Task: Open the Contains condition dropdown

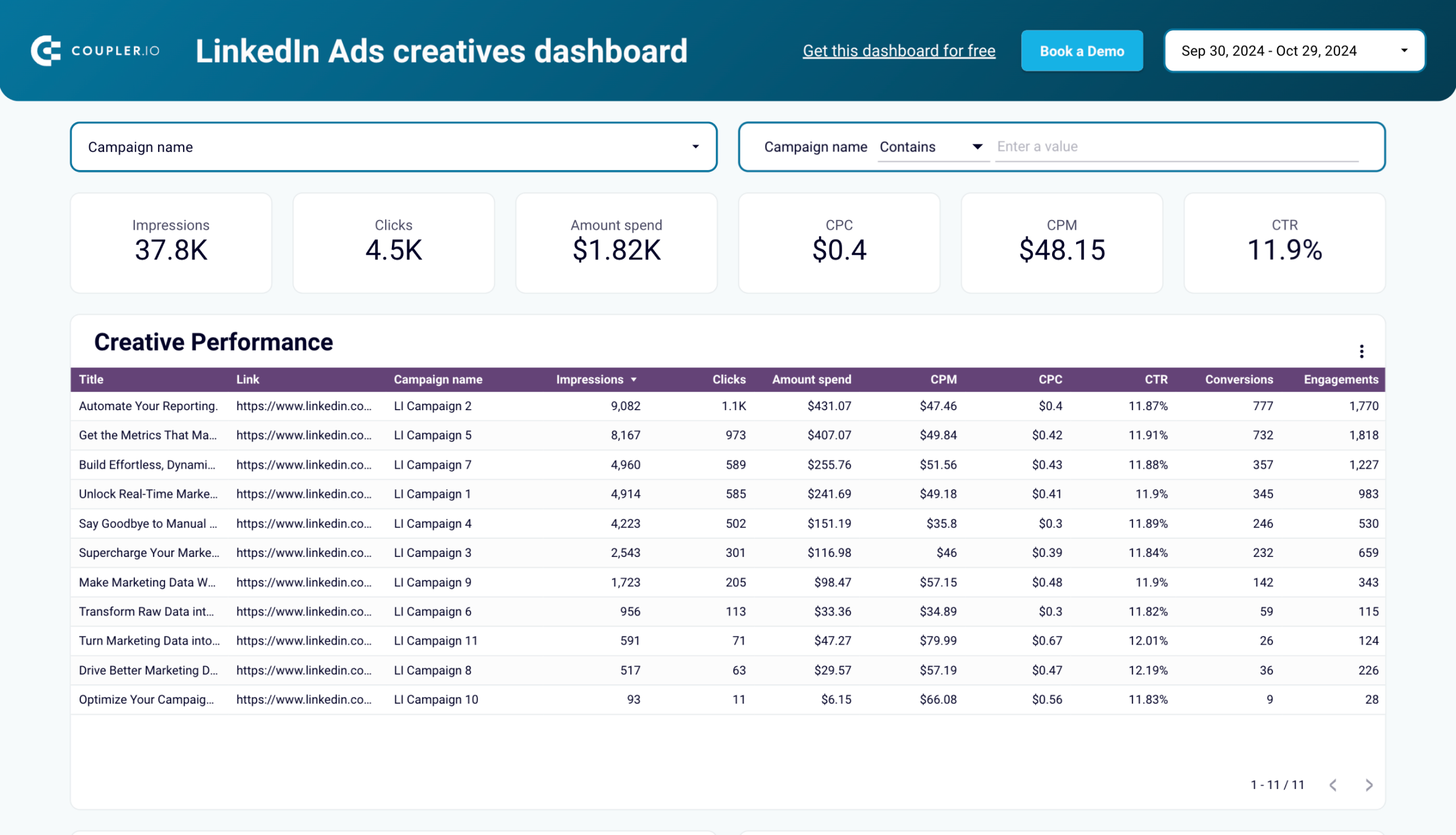Action: click(932, 147)
